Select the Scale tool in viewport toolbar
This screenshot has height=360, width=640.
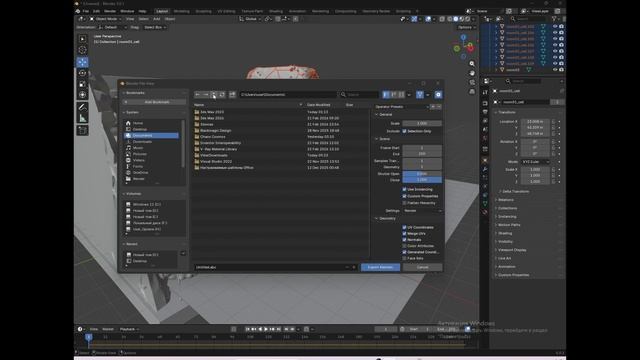tap(82, 84)
